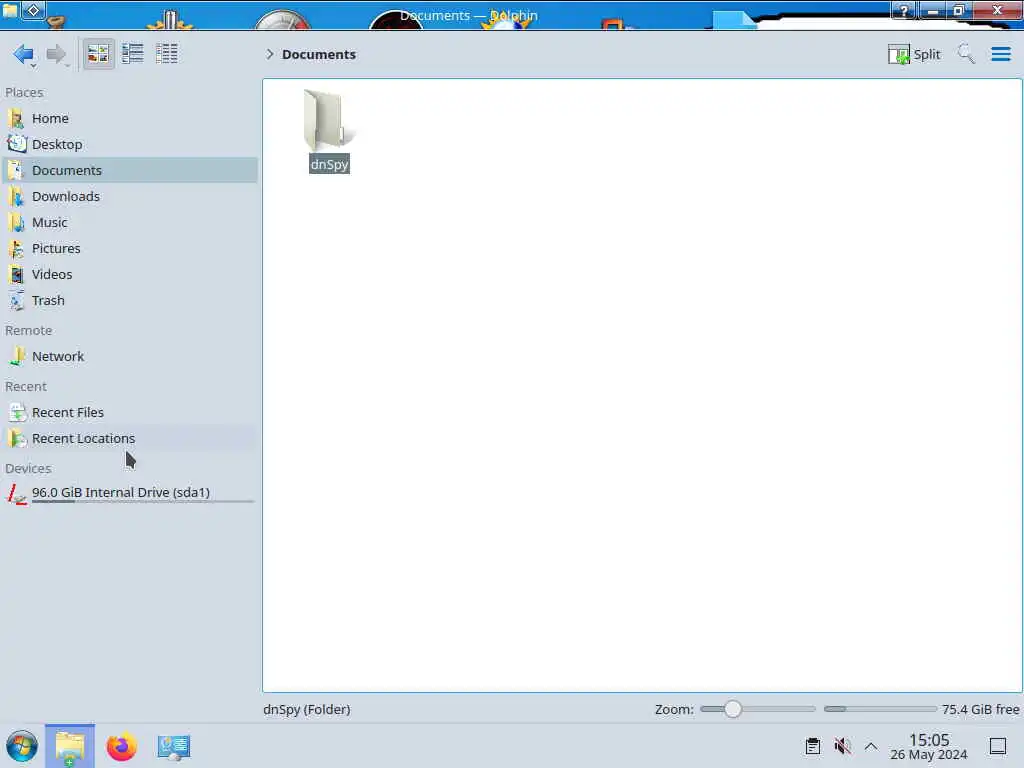Expand hidden tray icons arrow
This screenshot has width=1024, height=768.
871,746
